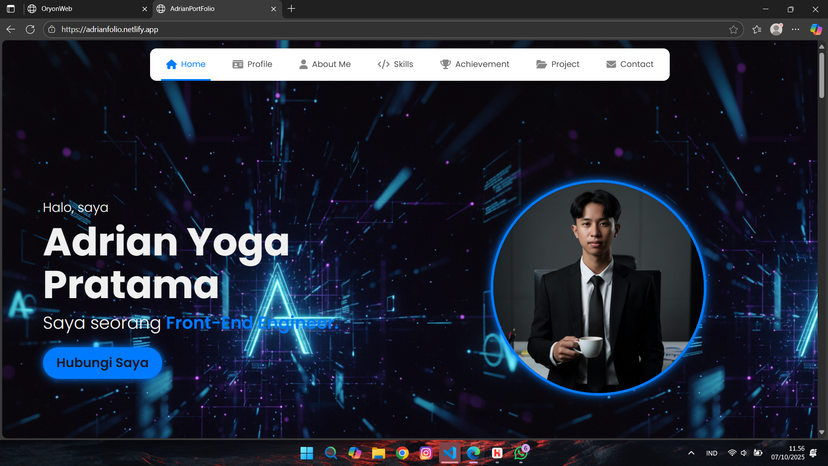Screen dimensions: 828x466
Task: Open the Copilot sidebar icon
Action: 816,30
